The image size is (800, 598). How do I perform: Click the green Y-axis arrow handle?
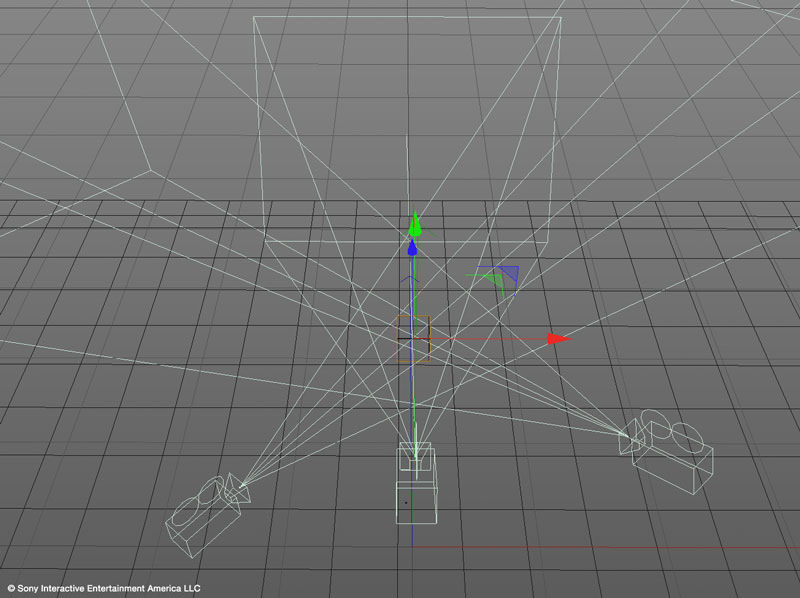[415, 225]
